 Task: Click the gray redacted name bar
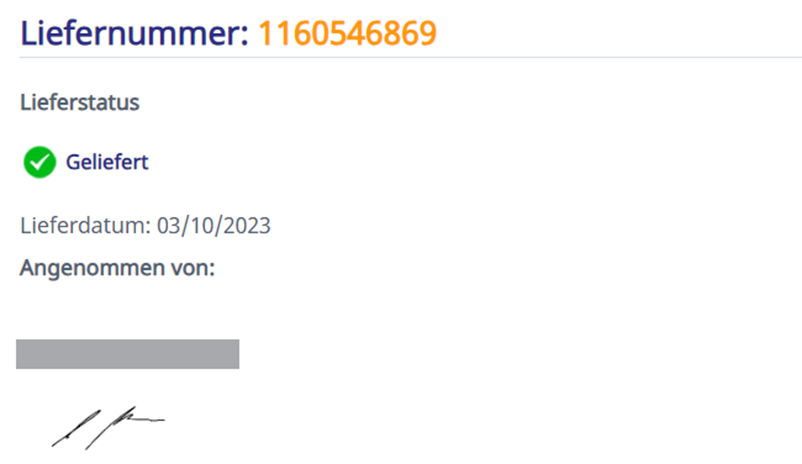[x=127, y=354]
